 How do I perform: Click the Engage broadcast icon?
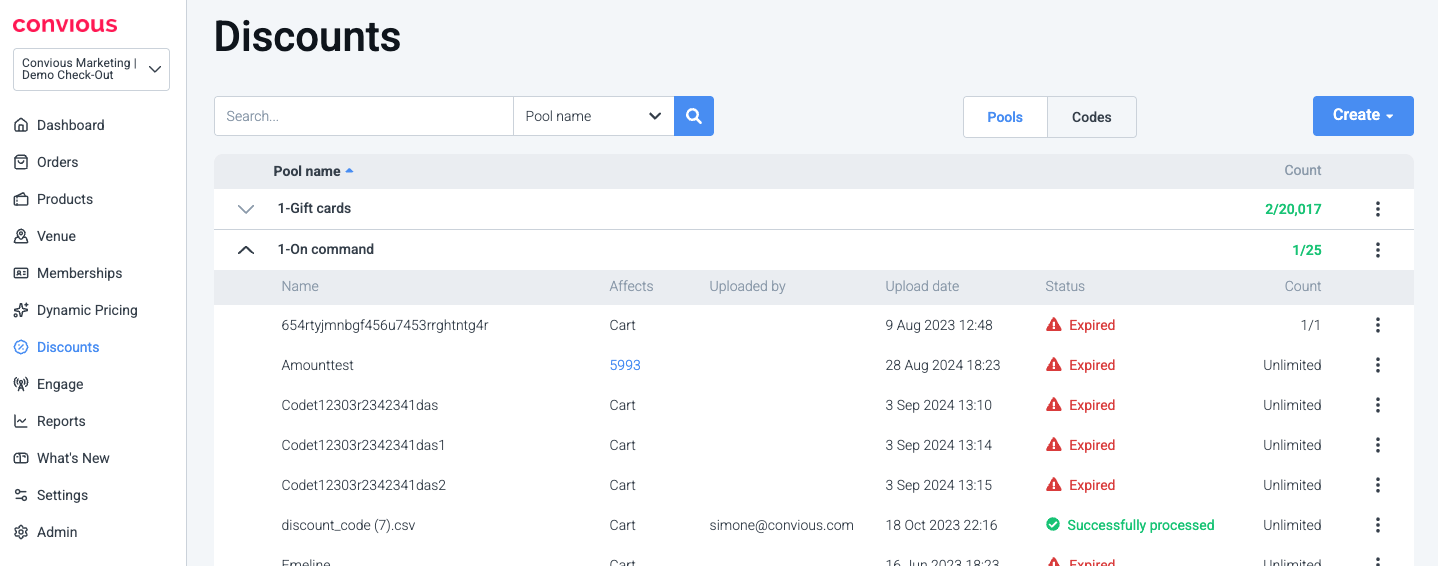tap(21, 384)
